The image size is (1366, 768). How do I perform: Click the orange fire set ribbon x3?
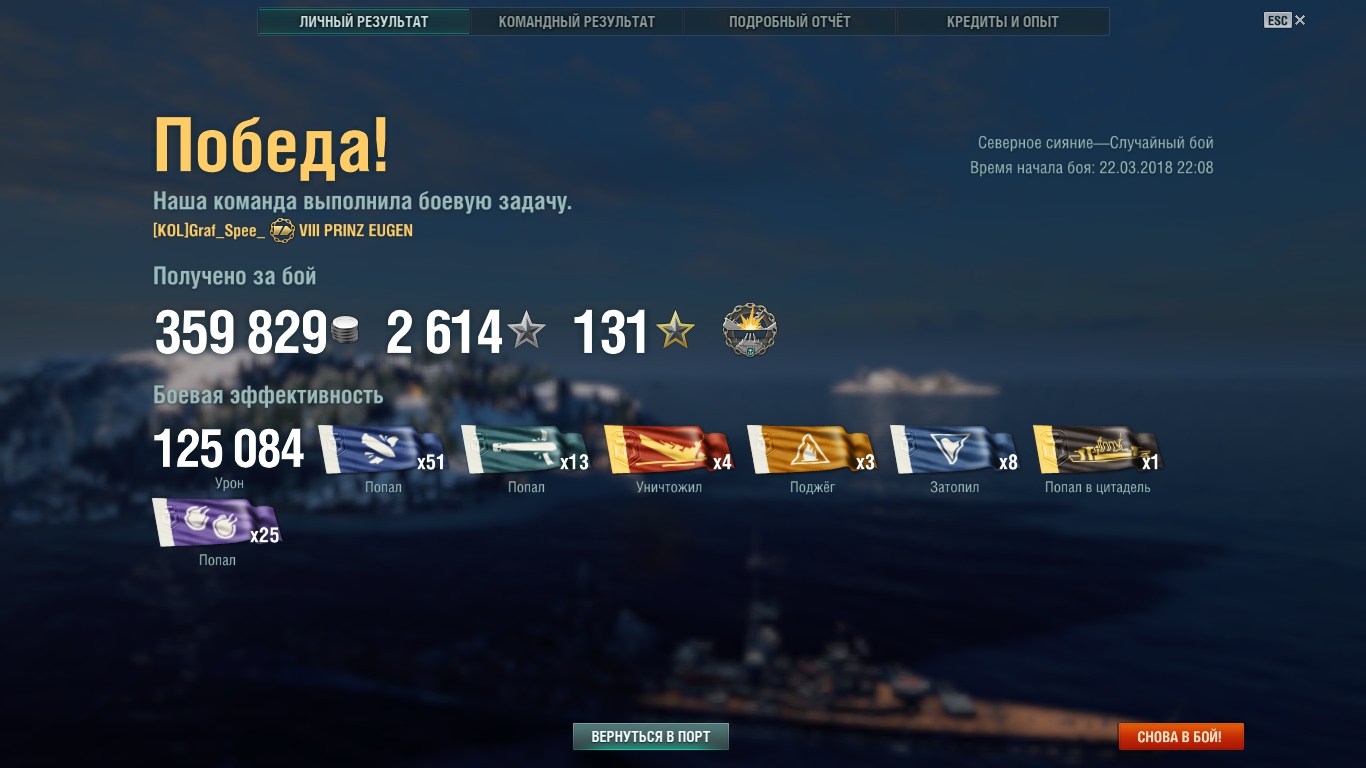tap(811, 450)
